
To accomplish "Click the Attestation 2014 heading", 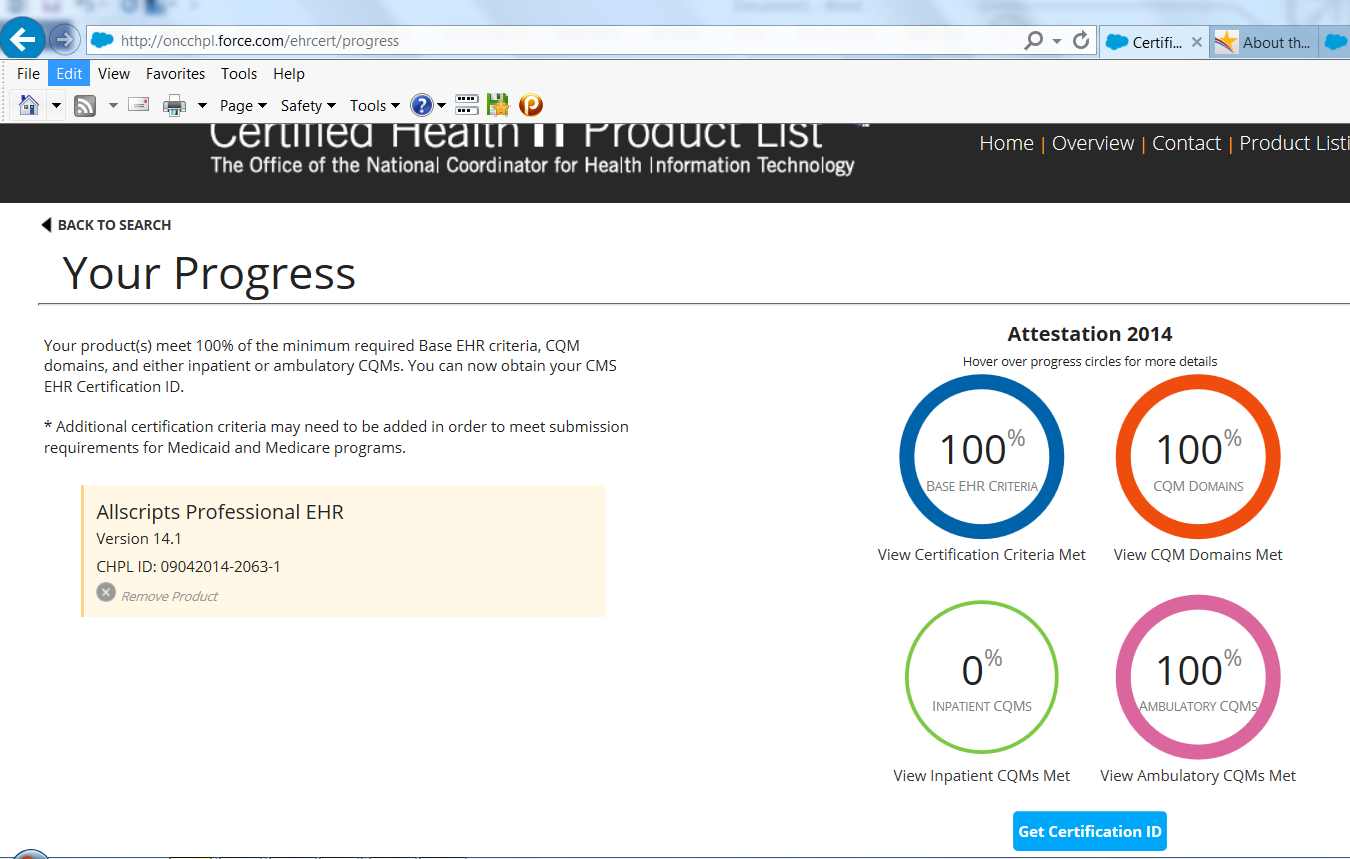I will 1090,334.
